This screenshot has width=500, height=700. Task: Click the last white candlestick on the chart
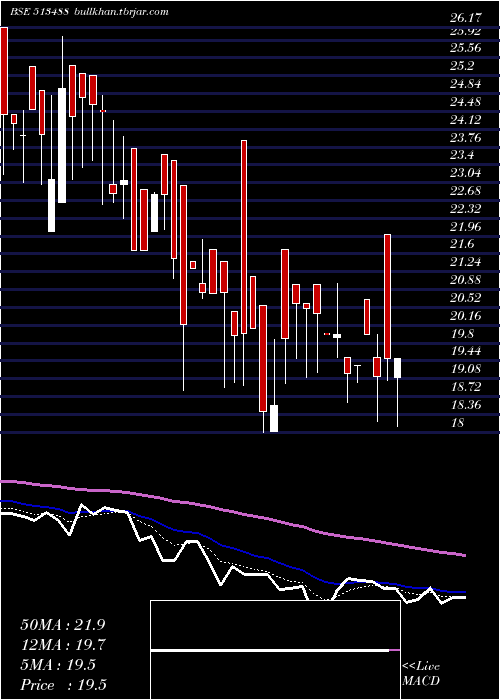[397, 368]
